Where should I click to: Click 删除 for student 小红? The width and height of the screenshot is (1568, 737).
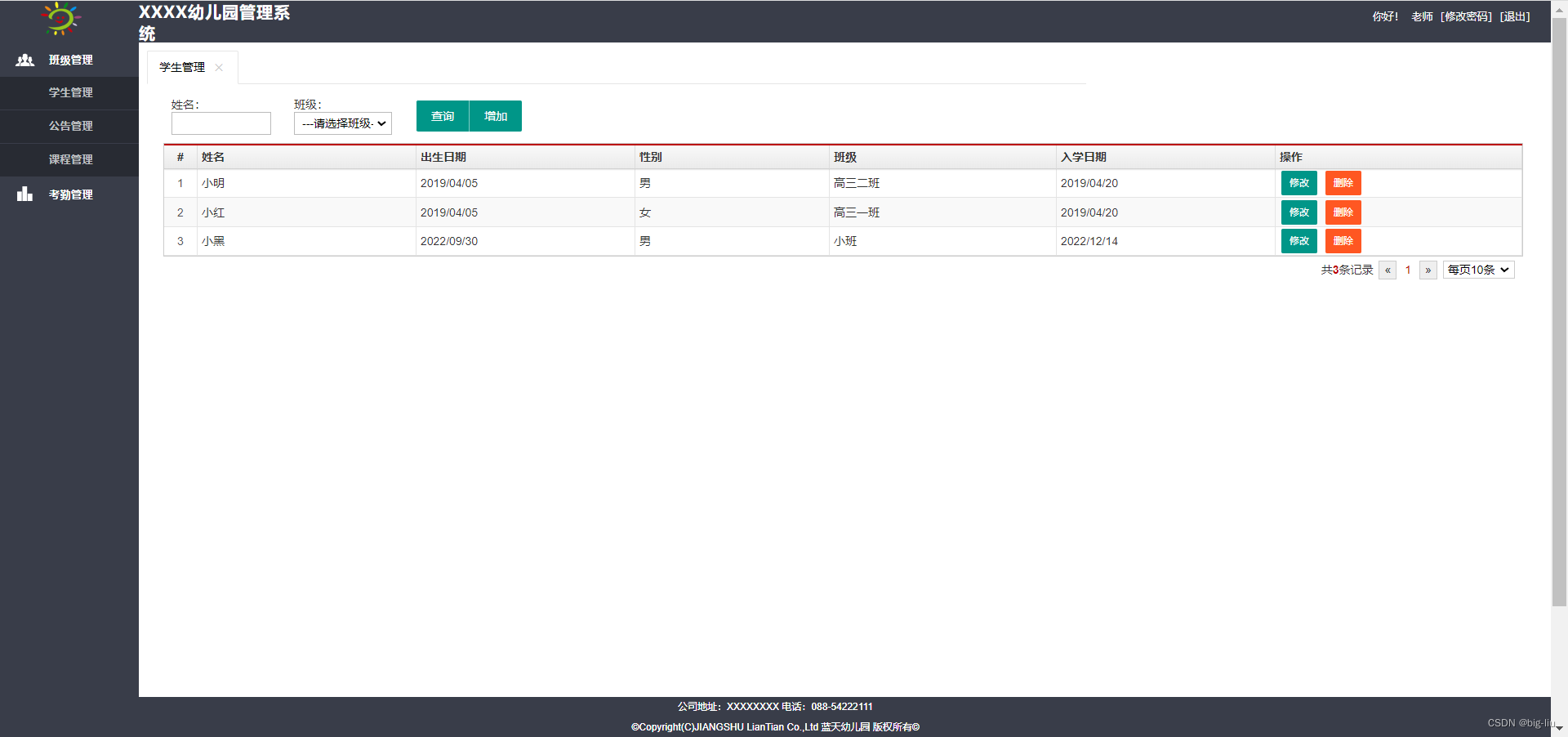[1343, 212]
